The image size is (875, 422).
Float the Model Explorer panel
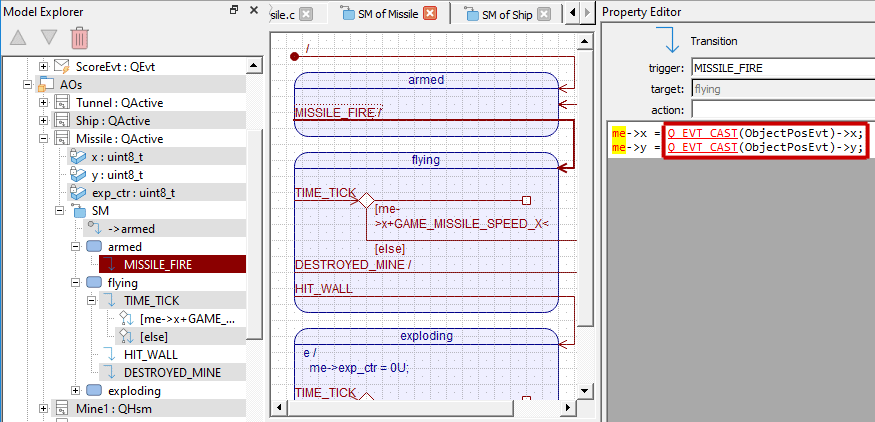pos(233,10)
